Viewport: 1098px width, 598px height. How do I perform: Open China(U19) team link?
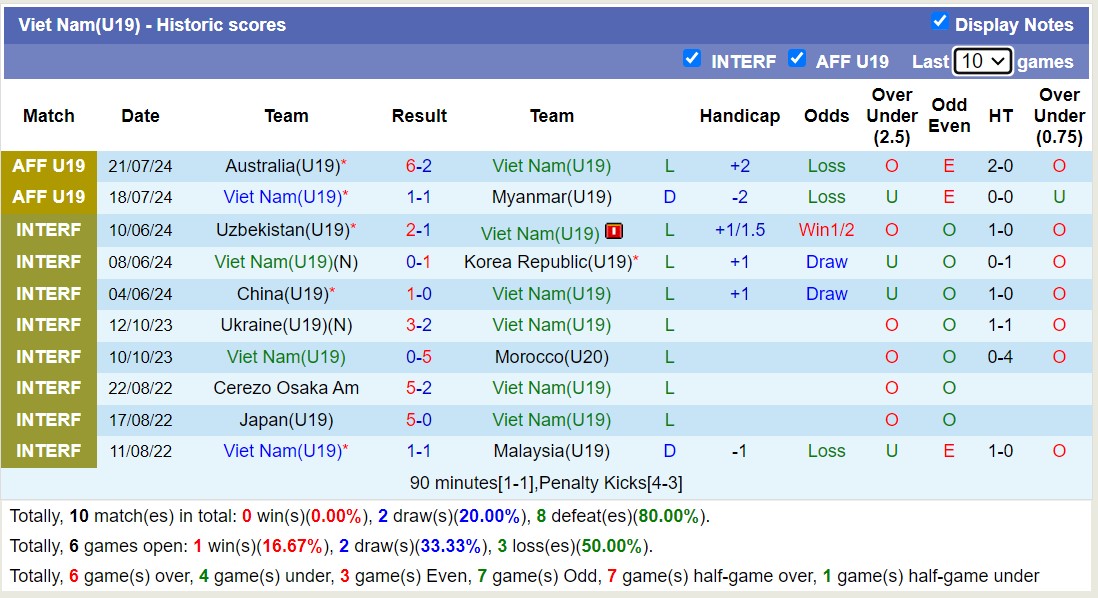tap(281, 294)
